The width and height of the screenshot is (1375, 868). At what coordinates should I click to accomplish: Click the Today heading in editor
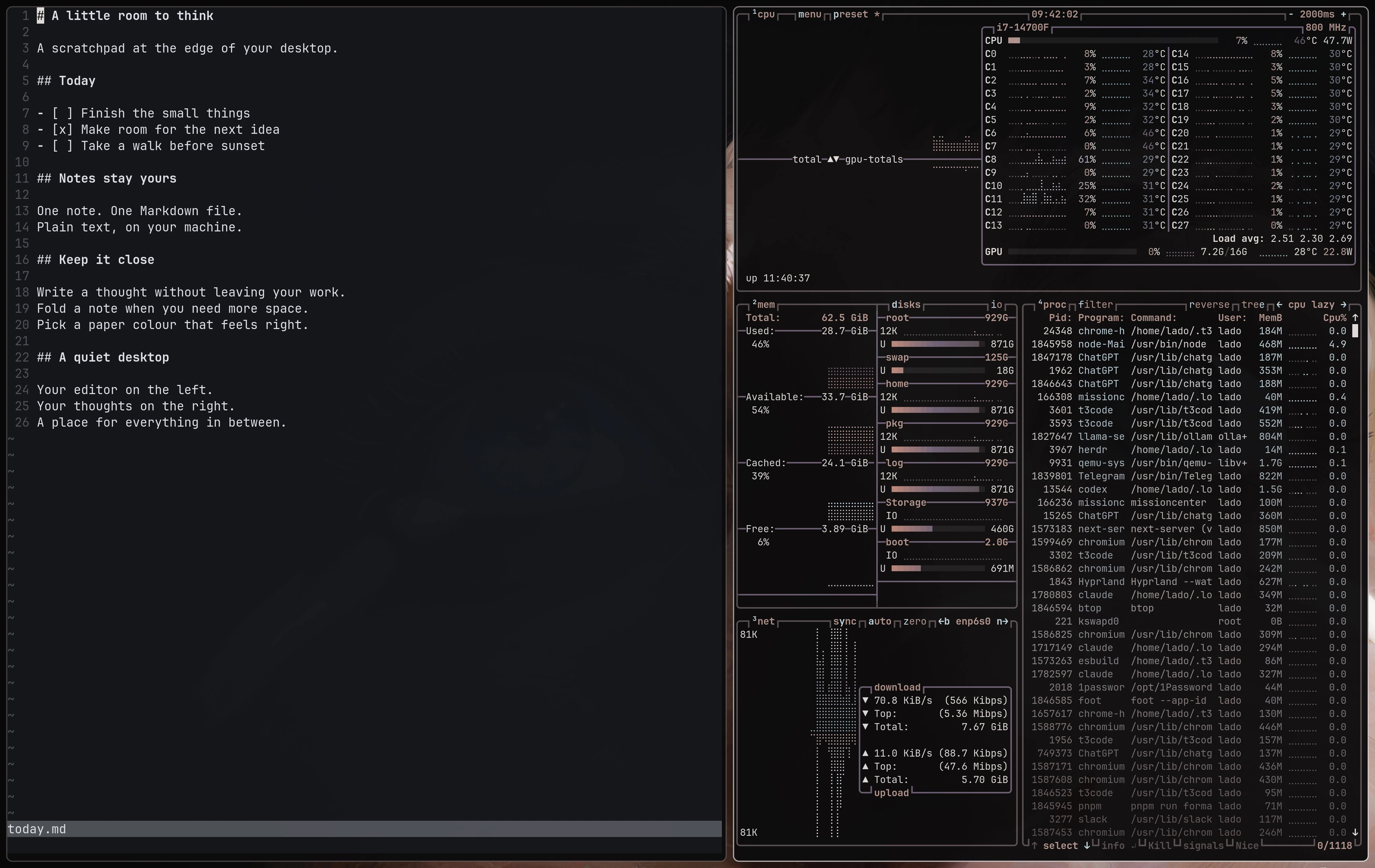tap(66, 80)
